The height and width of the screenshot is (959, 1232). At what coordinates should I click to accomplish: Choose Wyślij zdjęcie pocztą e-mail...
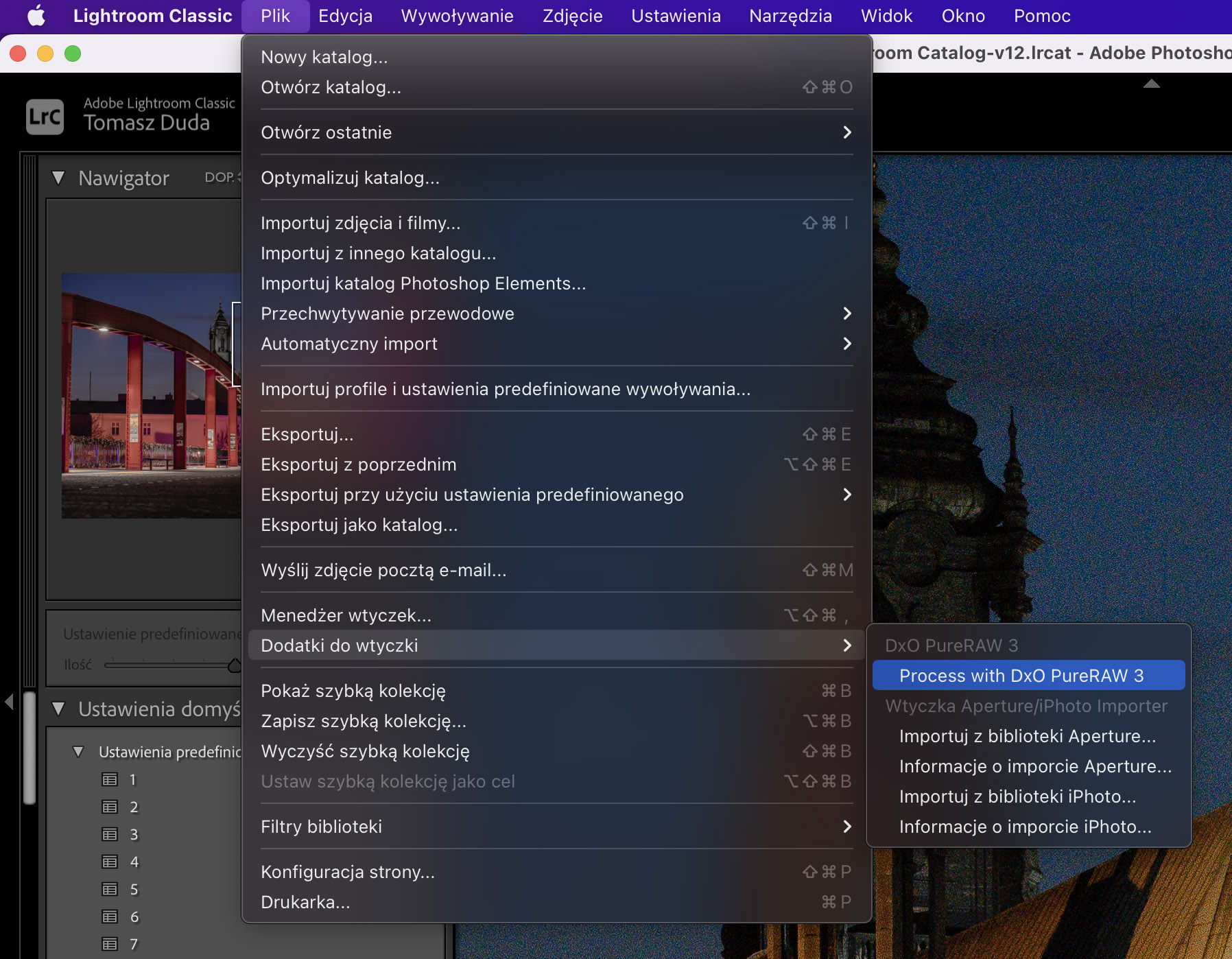[556, 570]
